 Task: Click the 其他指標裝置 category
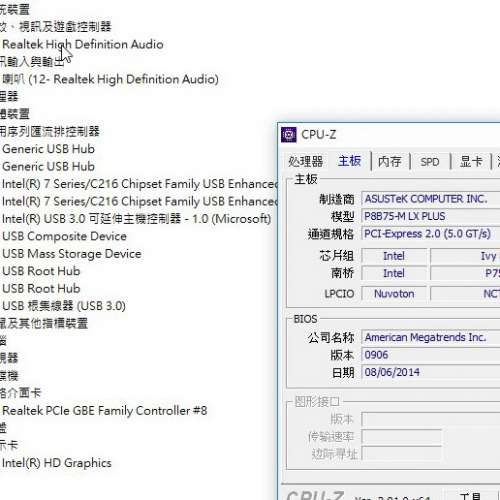[x=44, y=323]
